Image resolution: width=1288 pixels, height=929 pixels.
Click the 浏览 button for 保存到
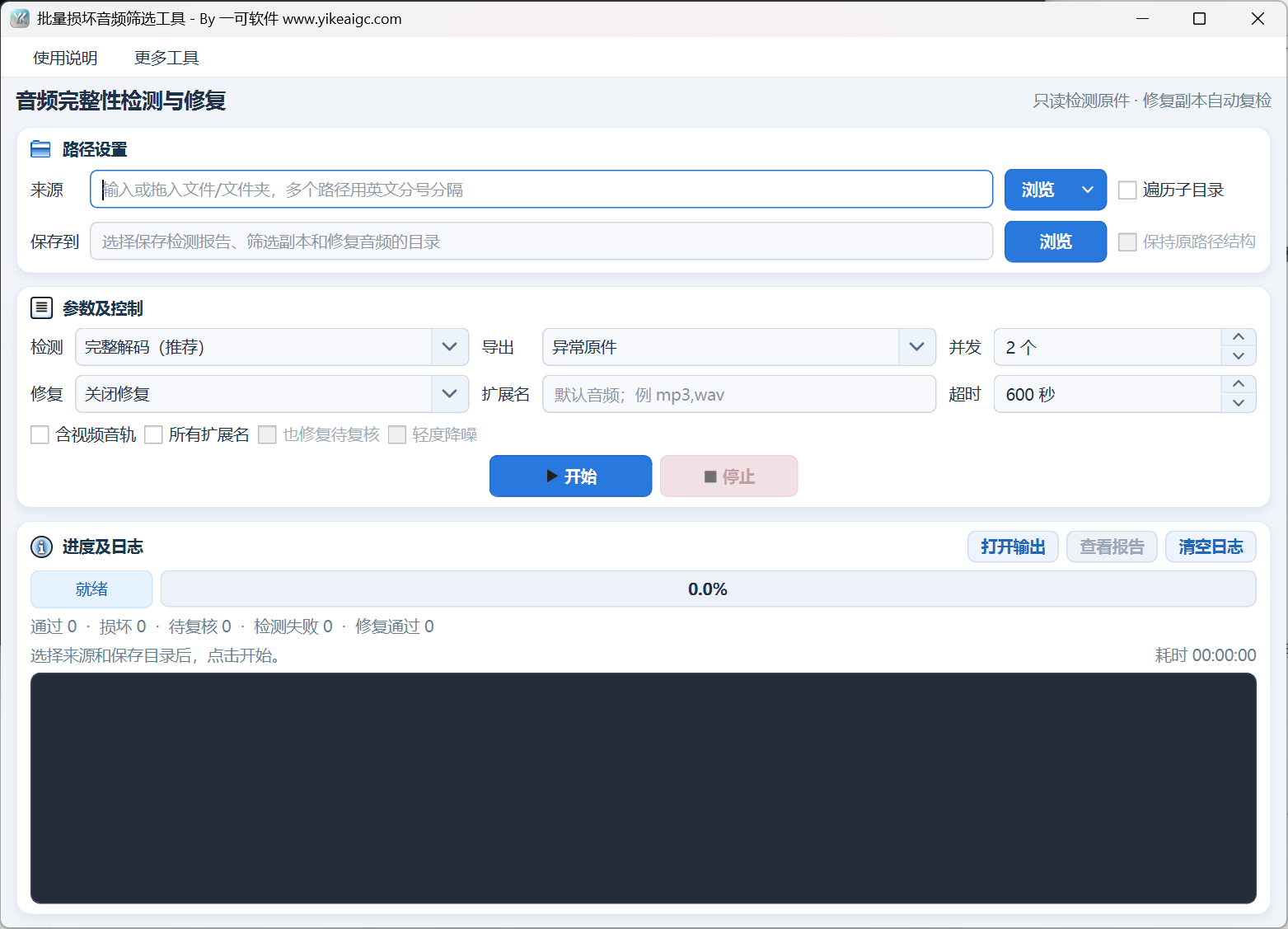pos(1056,242)
